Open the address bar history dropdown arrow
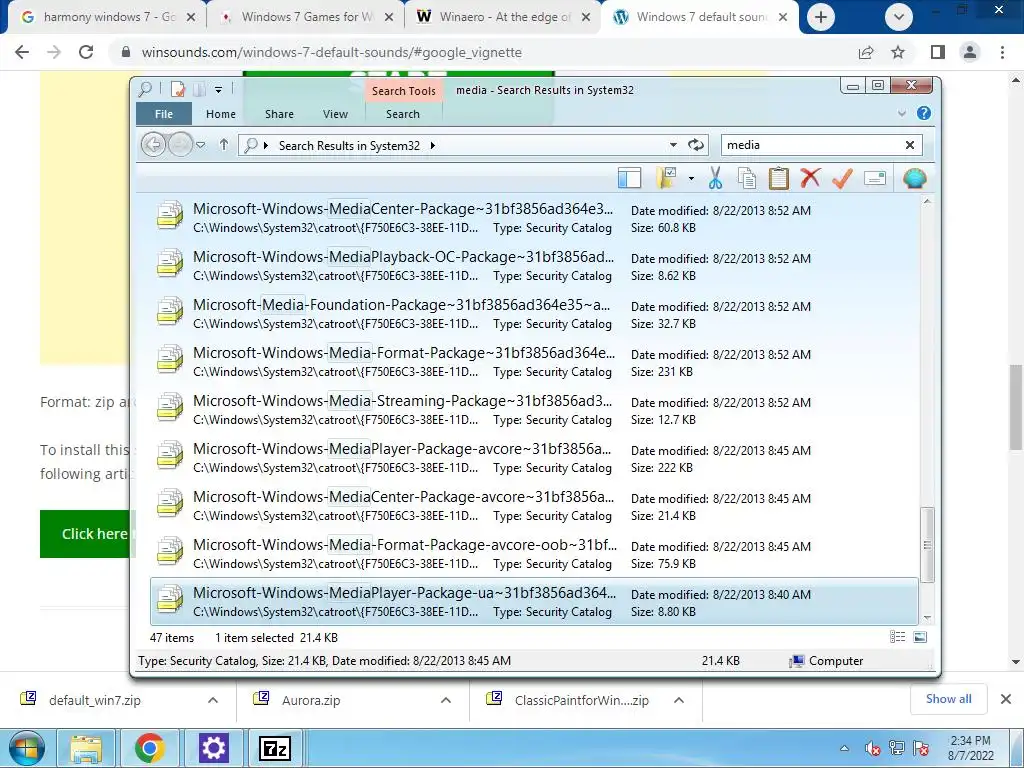 [x=673, y=145]
